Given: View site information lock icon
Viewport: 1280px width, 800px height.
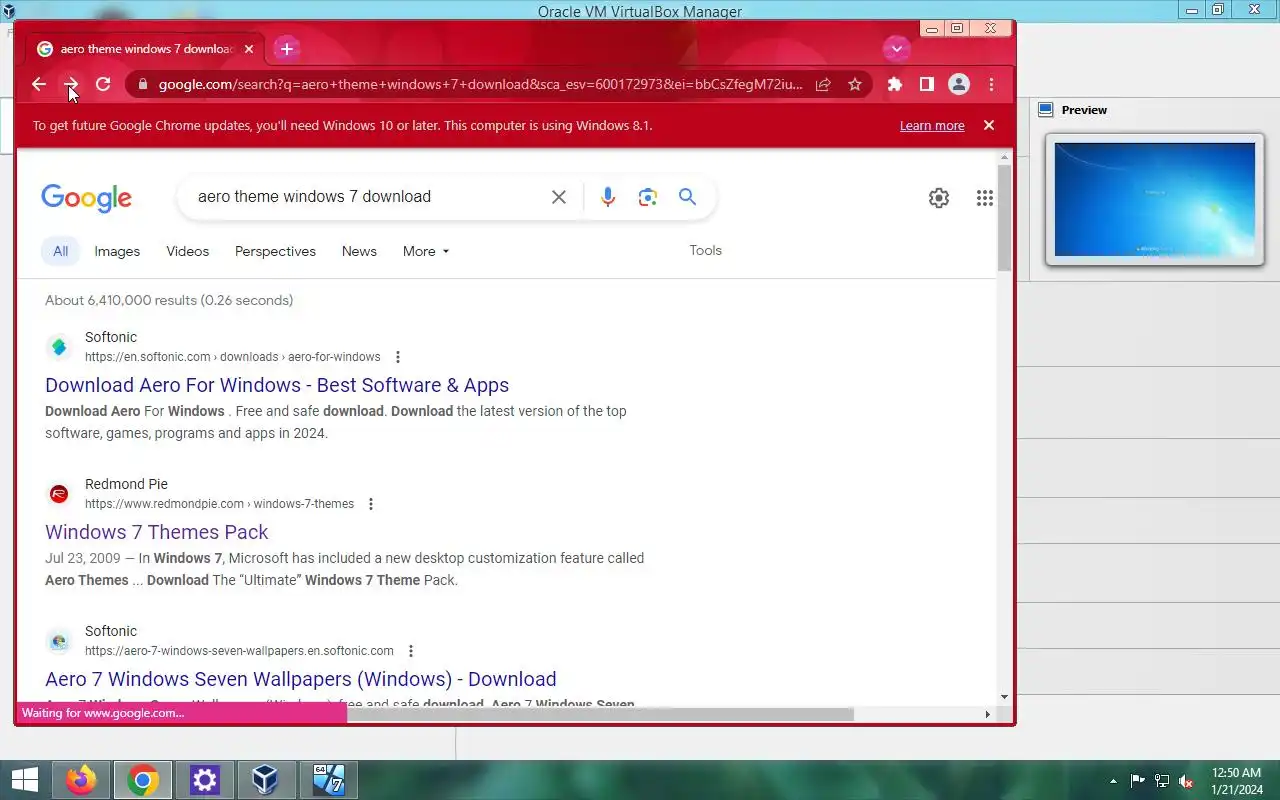Looking at the screenshot, I should click(x=142, y=85).
